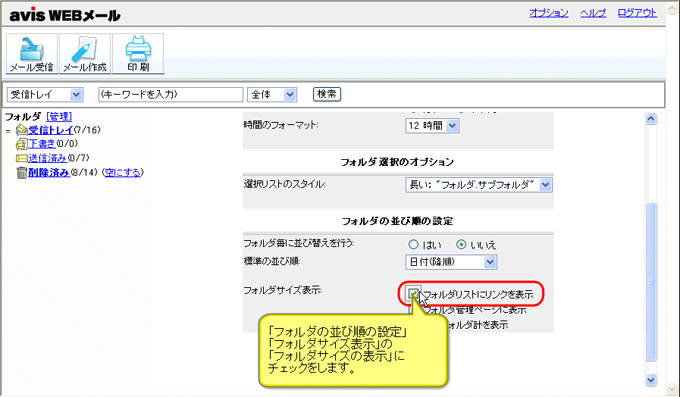Toggle フォルダリストにリンクを表示 checkbox
Screen dimensions: 680x397
pos(414,294)
